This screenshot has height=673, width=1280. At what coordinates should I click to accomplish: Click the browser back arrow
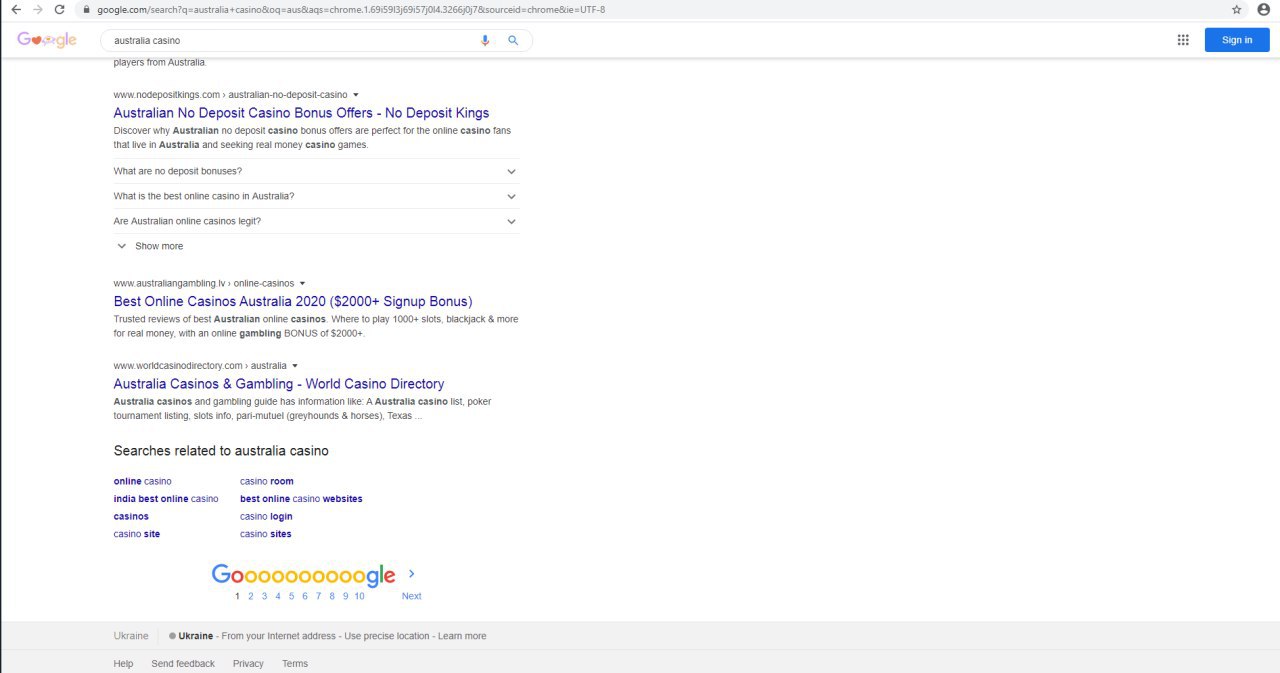pos(15,9)
